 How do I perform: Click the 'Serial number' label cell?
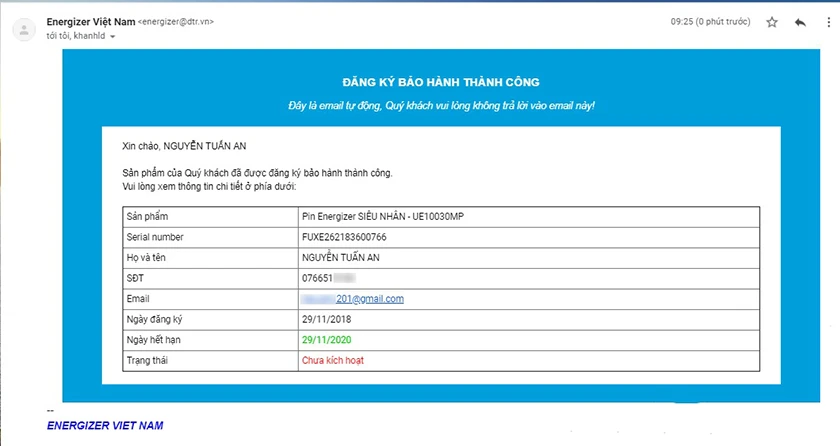click(x=211, y=237)
